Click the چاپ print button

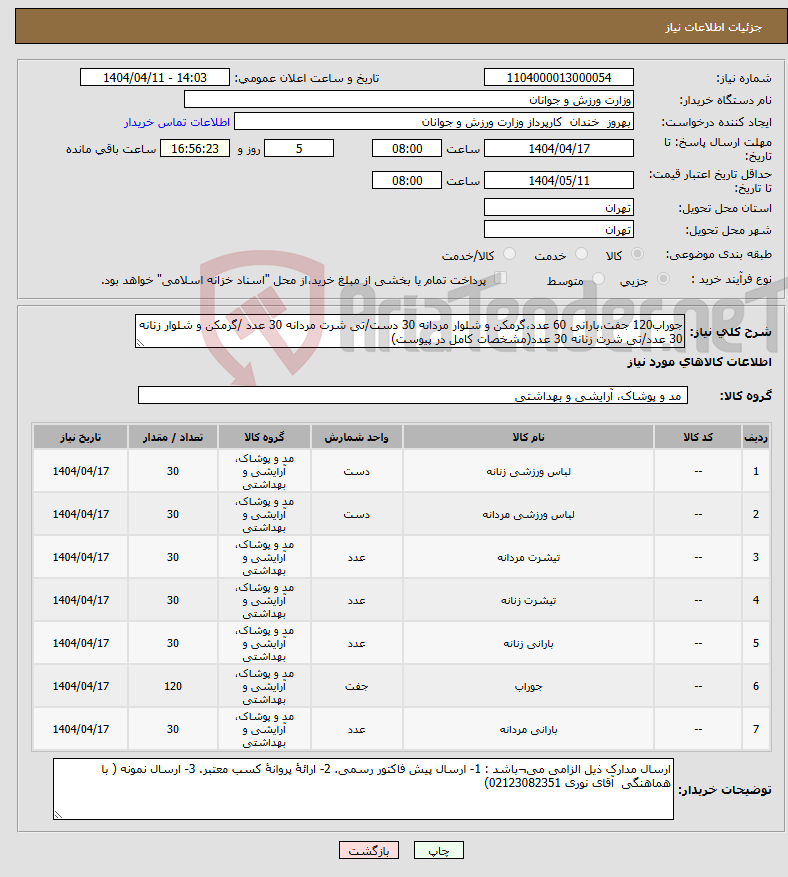[x=439, y=850]
